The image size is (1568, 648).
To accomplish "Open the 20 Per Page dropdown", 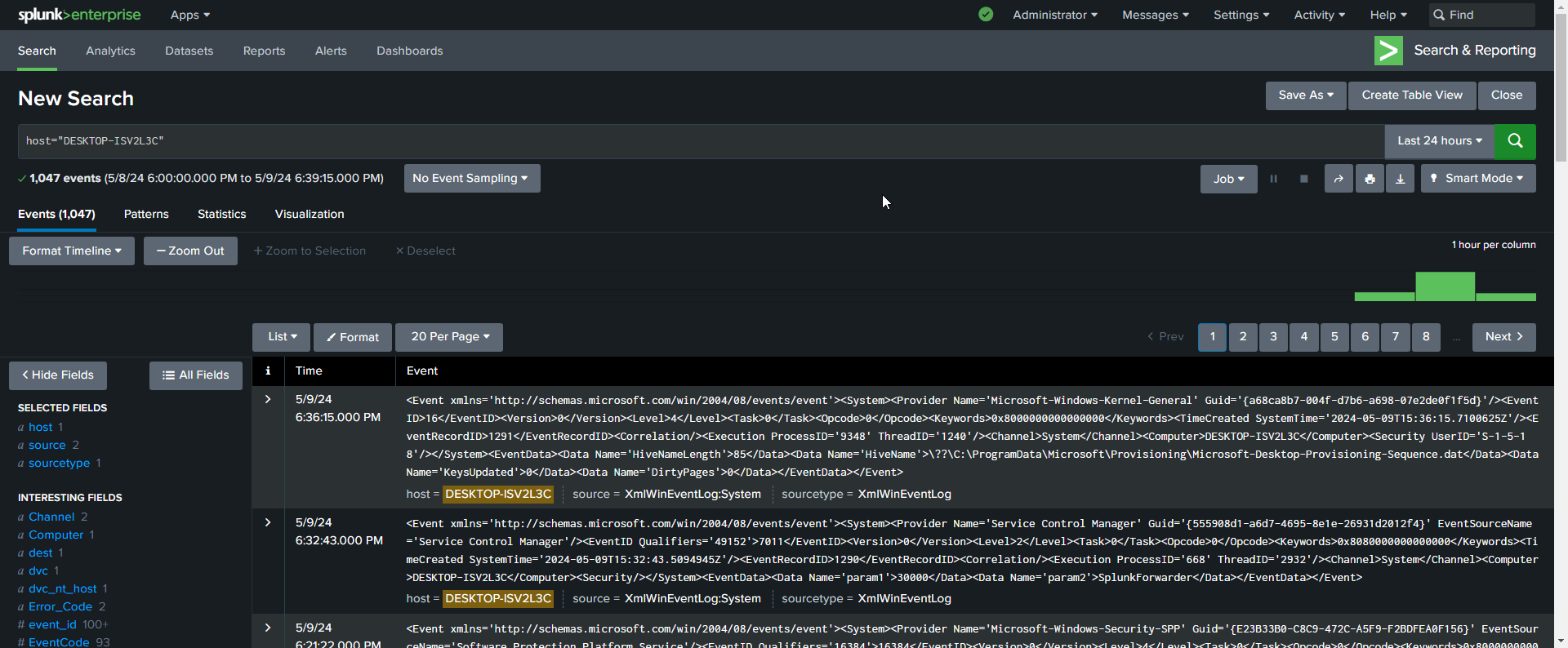I will (449, 337).
